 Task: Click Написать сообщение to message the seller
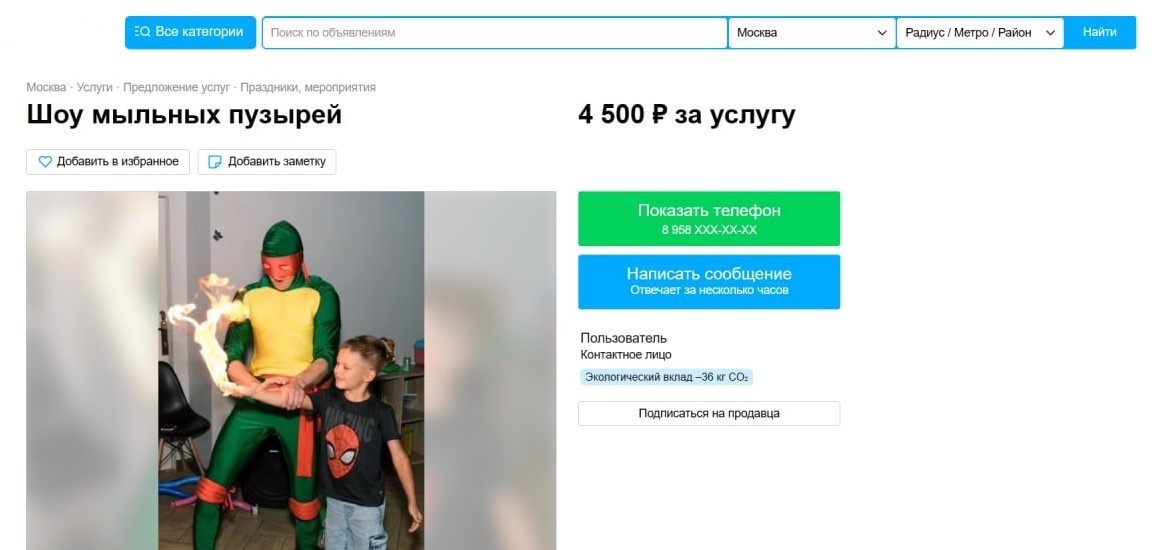(709, 282)
